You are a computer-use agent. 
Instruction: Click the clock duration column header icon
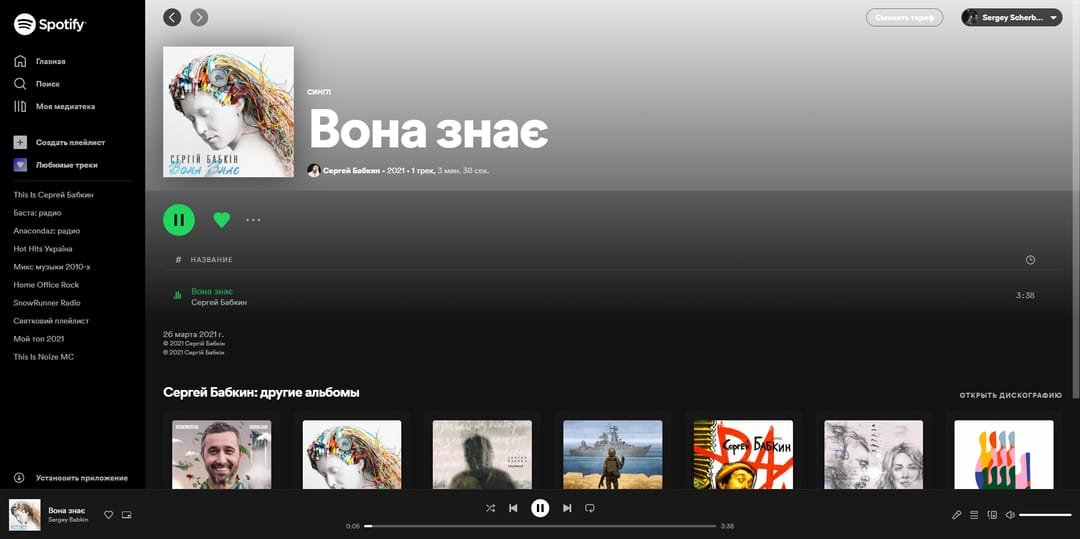pyautogui.click(x=1030, y=260)
